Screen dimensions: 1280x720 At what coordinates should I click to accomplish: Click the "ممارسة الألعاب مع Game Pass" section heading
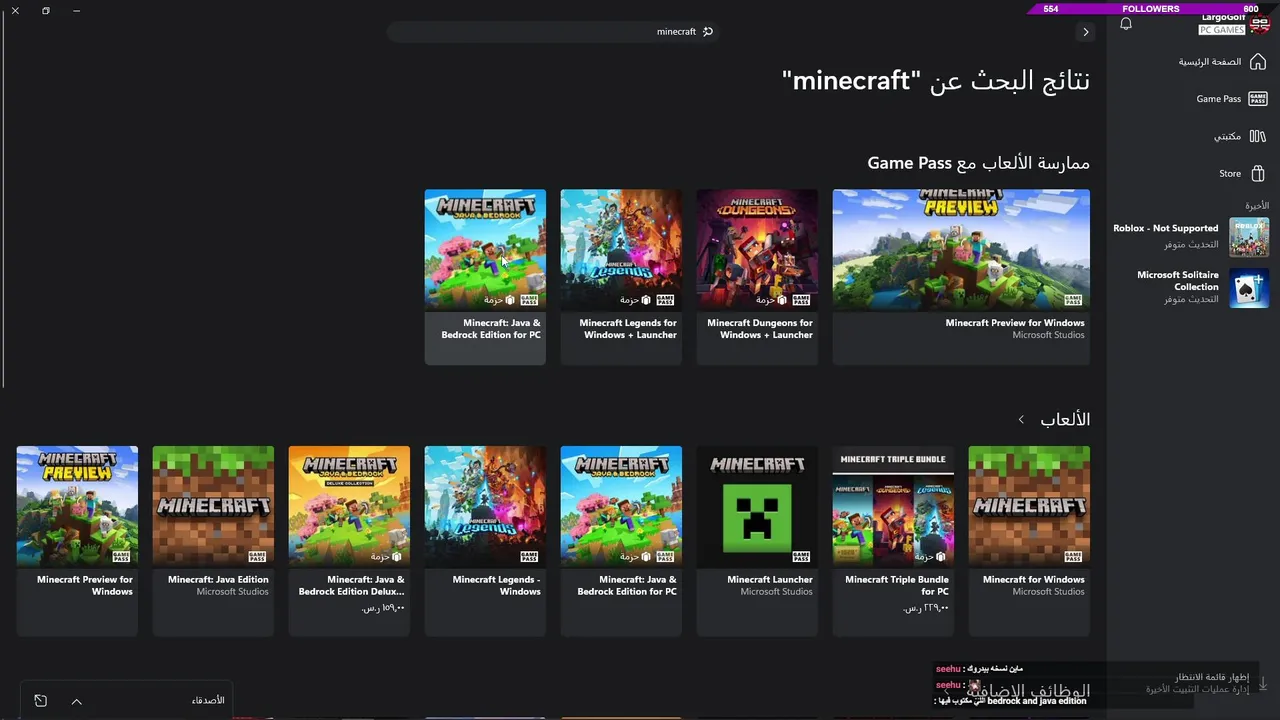pos(978,162)
